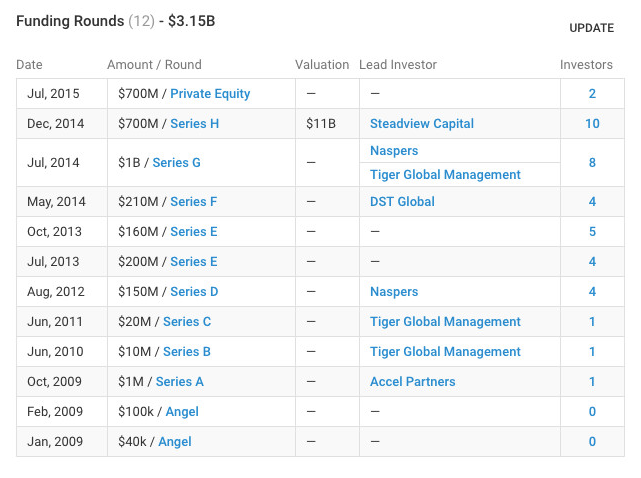Click the 10 investors count for Series H
Viewport: 641px width, 478px height.
(x=592, y=124)
